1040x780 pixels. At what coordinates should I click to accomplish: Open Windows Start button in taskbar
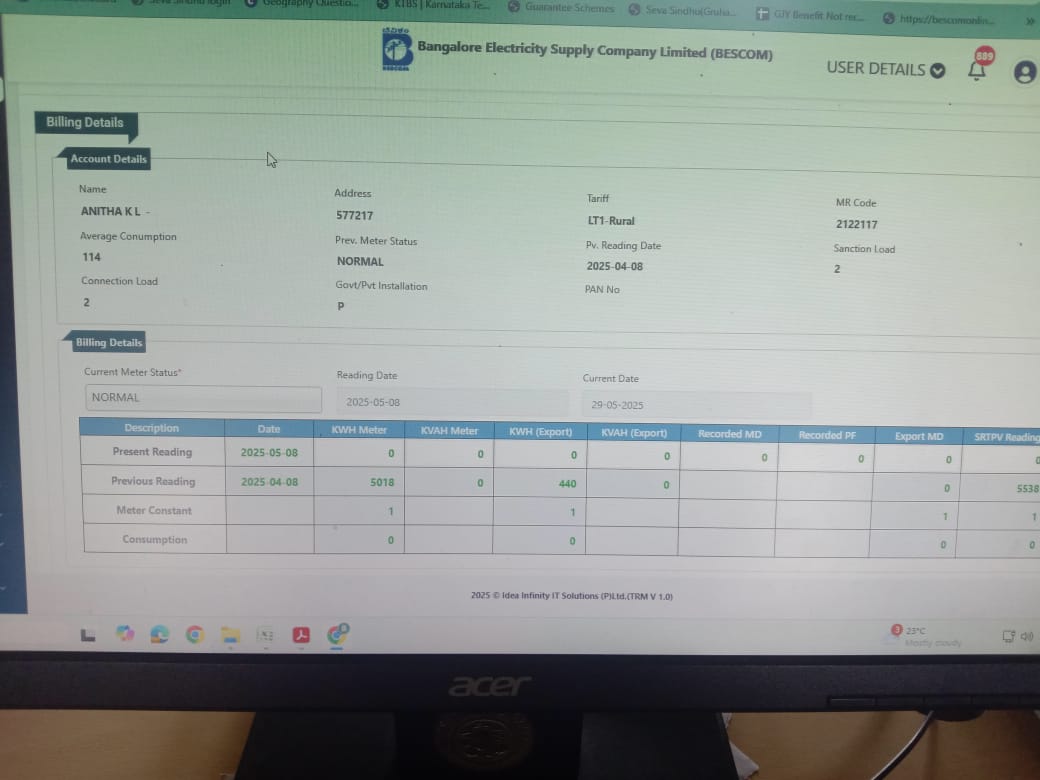tap(88, 635)
